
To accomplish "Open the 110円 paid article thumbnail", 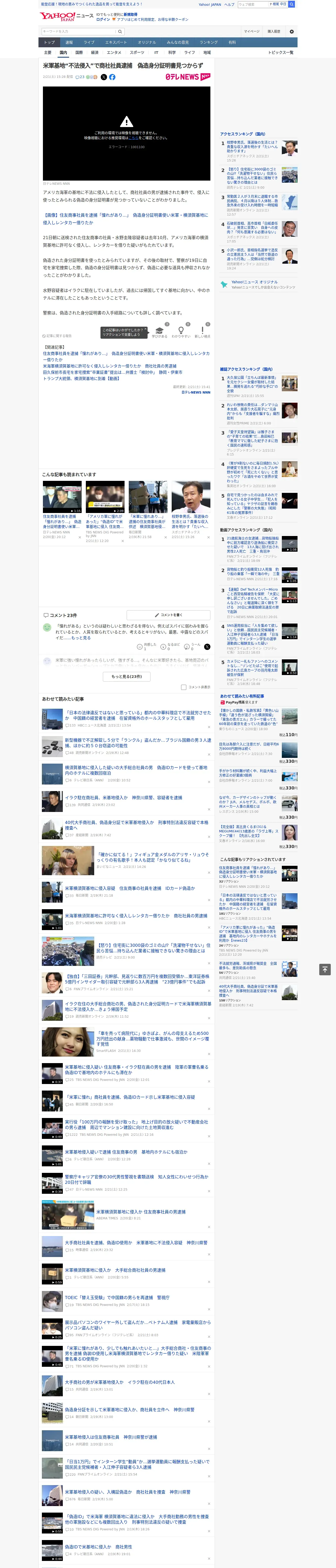I will (289, 716).
